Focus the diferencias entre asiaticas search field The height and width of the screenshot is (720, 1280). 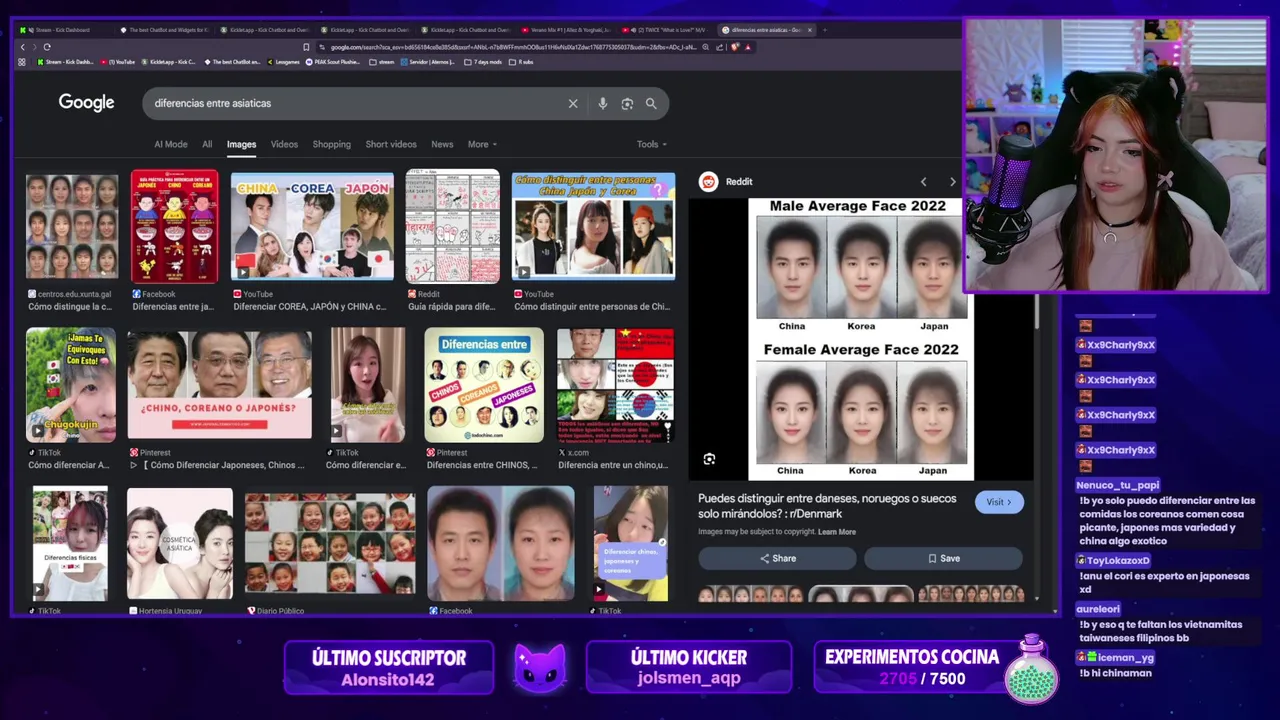pos(355,103)
